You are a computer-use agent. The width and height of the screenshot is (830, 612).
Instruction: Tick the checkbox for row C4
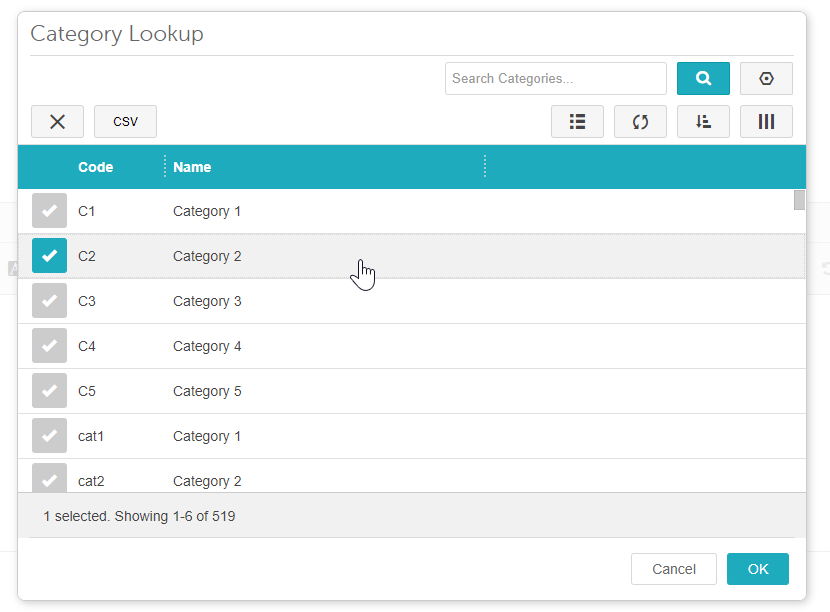pyautogui.click(x=49, y=346)
